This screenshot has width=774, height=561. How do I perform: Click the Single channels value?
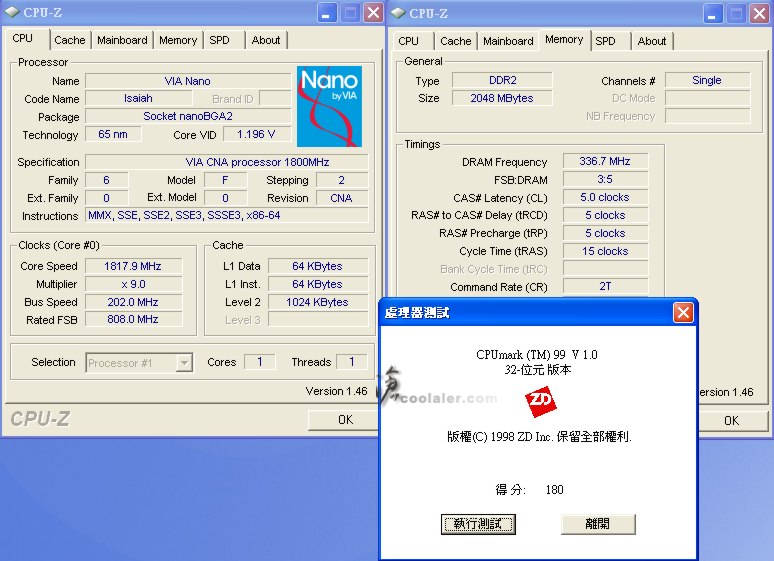tap(707, 80)
